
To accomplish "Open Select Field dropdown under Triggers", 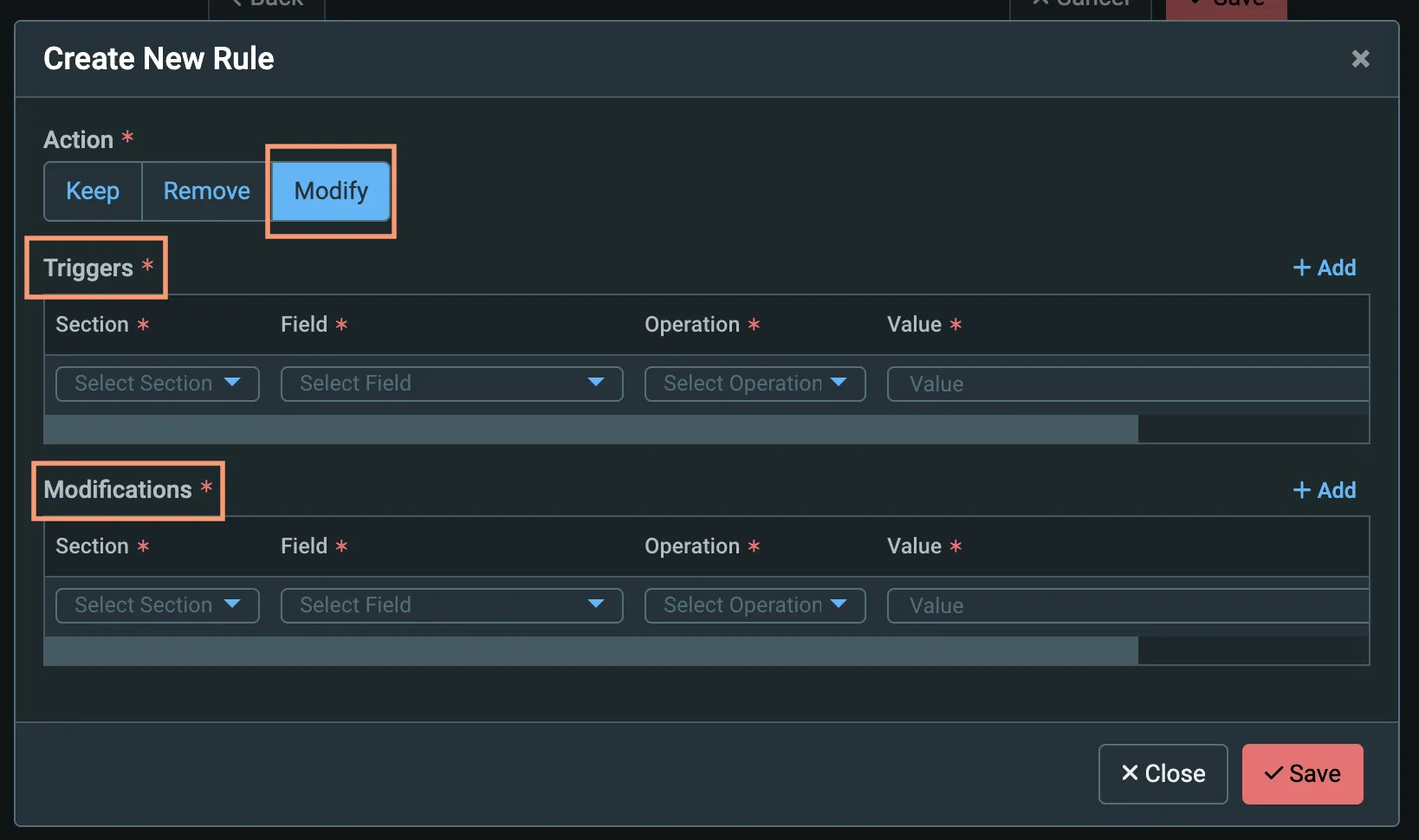I will click(452, 384).
